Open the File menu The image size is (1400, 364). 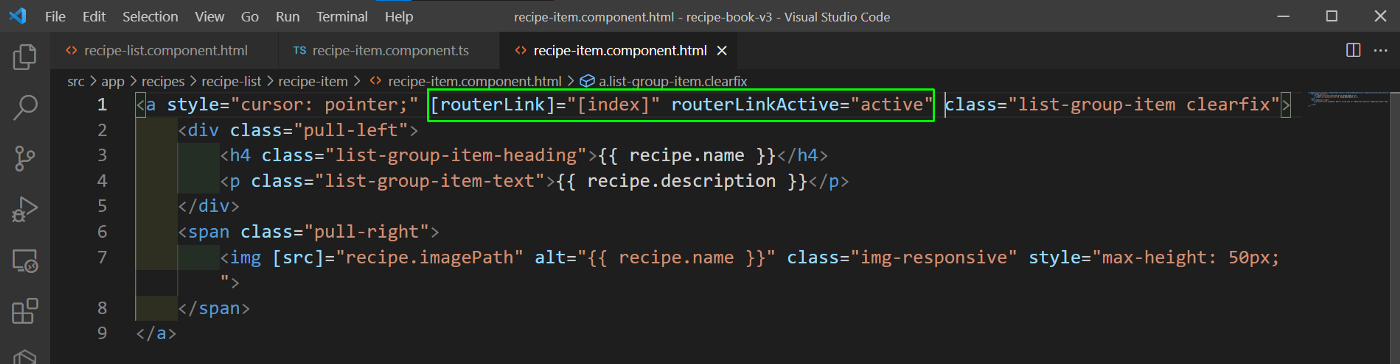(56, 17)
